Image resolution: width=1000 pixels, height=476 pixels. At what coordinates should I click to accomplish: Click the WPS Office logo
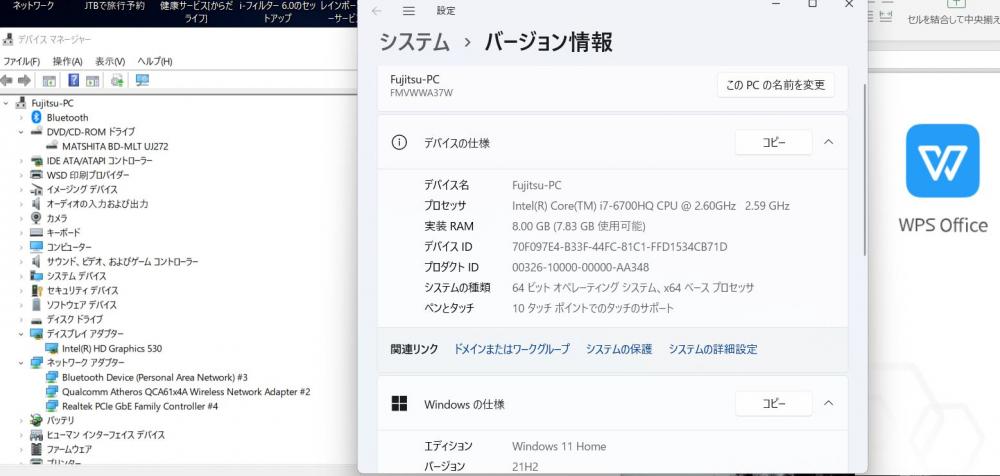(x=942, y=161)
